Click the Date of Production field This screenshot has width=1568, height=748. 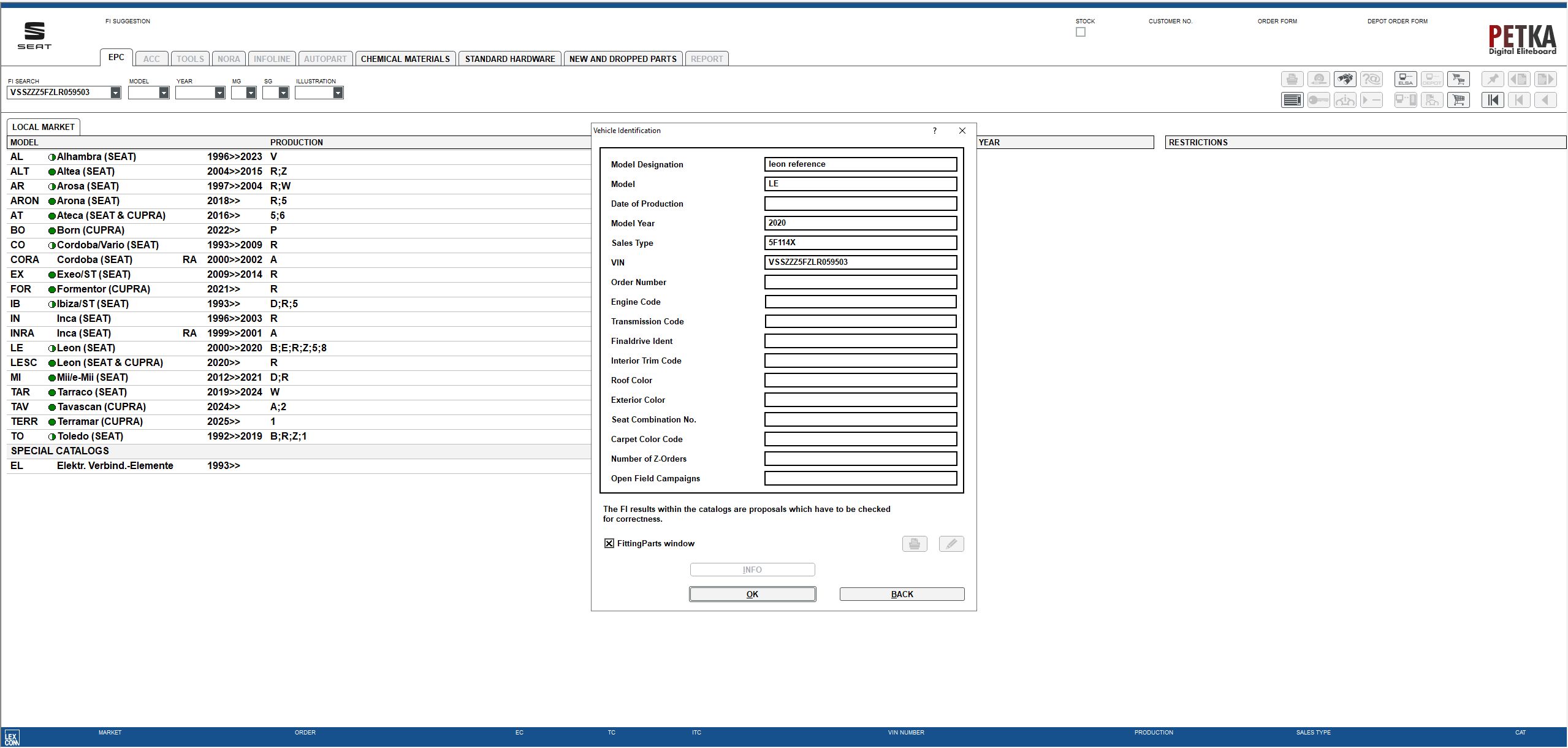point(861,204)
